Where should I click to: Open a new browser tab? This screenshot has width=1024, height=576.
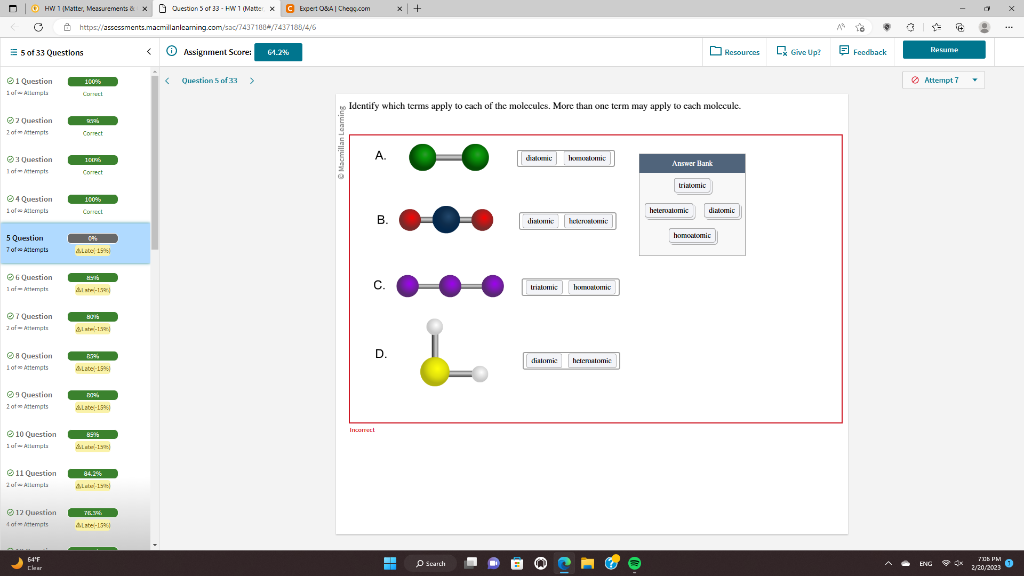coord(417,8)
